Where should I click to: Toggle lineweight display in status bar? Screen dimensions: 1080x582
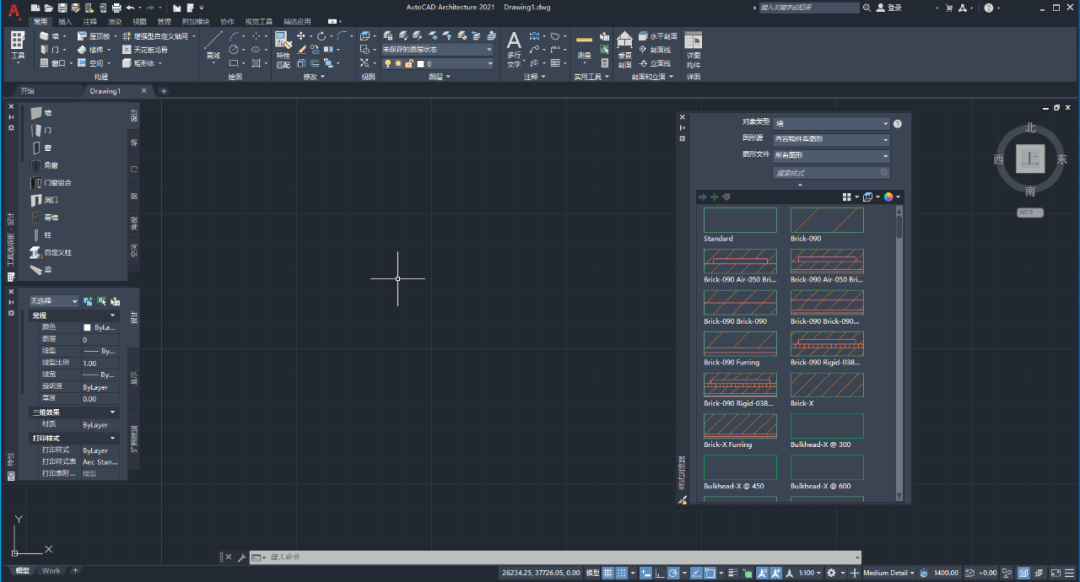click(732, 573)
